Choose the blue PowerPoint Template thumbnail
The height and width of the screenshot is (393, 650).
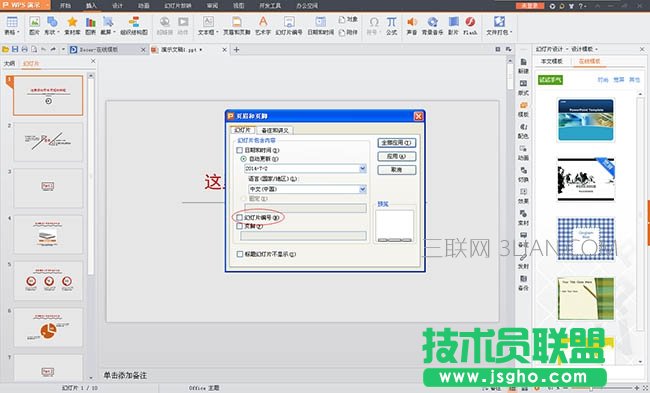(x=586, y=120)
